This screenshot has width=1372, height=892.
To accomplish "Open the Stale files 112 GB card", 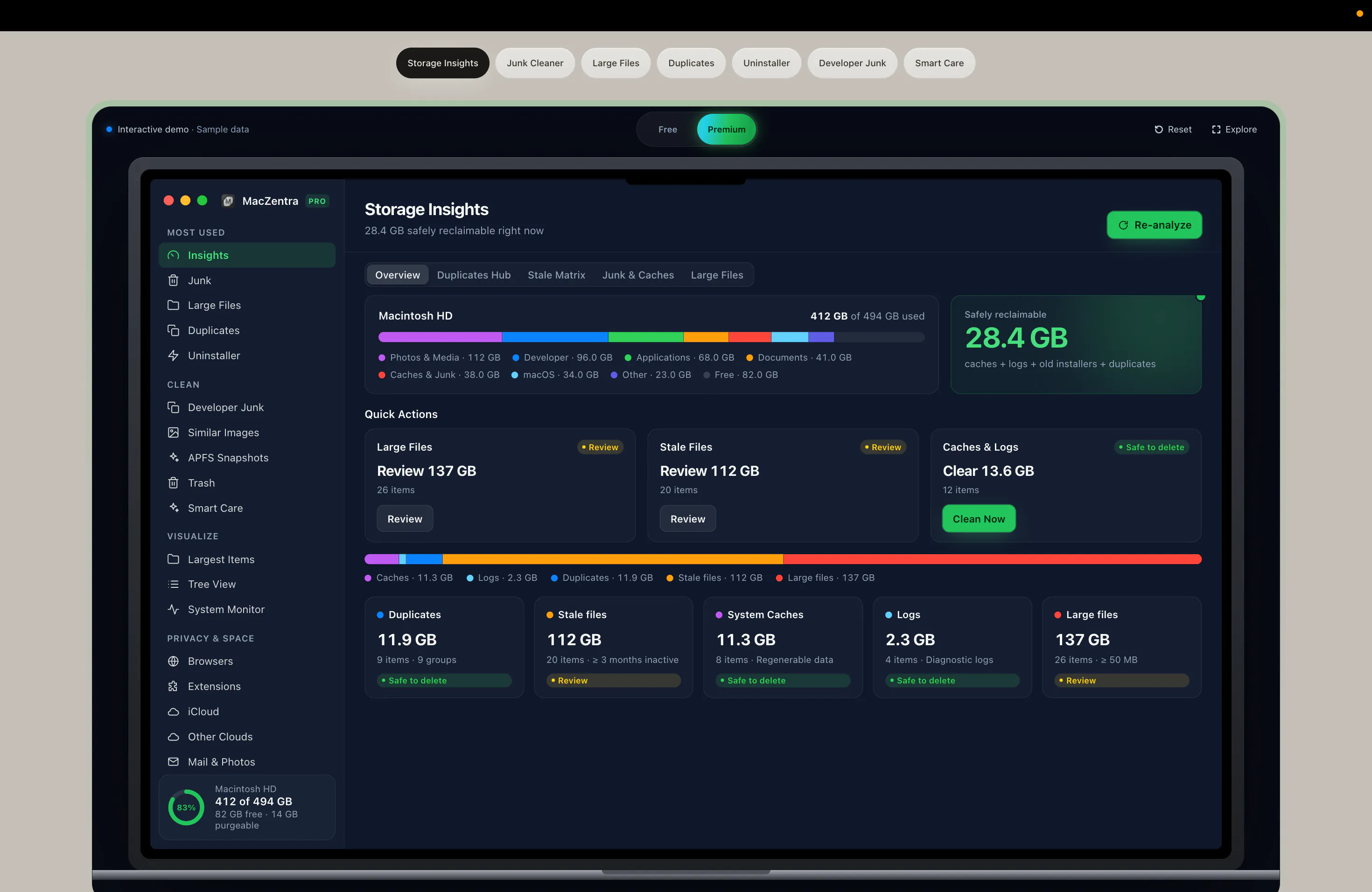I will [x=613, y=647].
